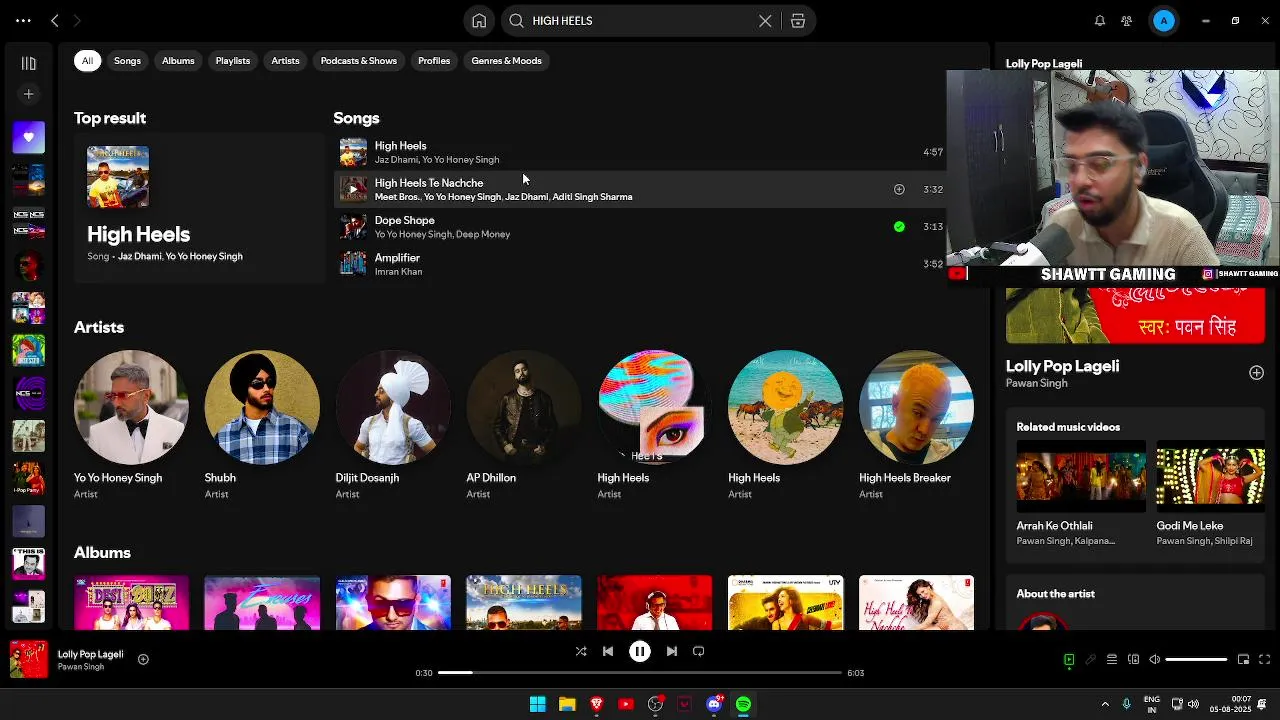The image size is (1280, 720).
Task: Open the Miniplayer
Action: tap(1243, 660)
